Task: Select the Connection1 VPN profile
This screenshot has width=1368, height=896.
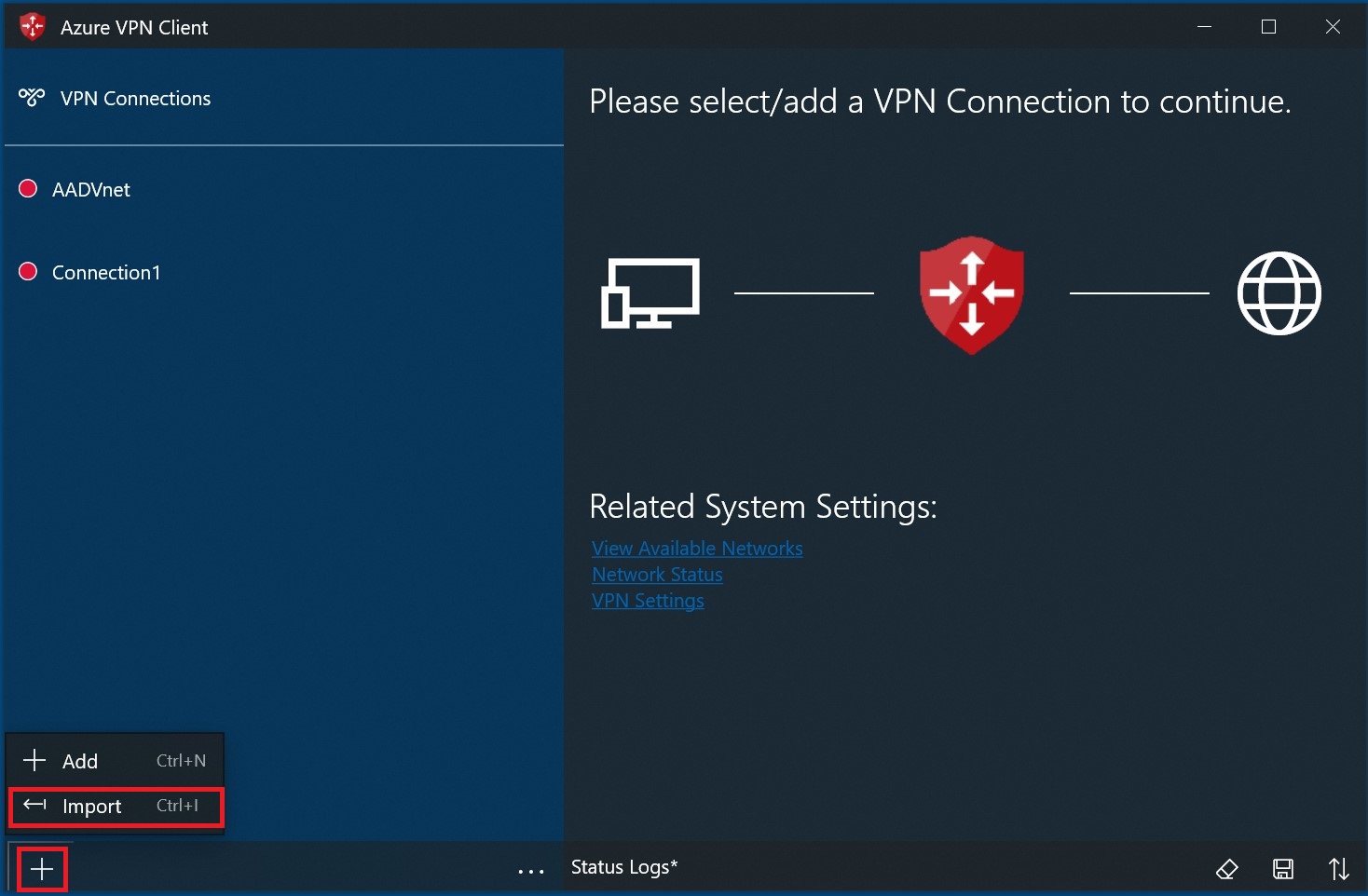Action: pyautogui.click(x=283, y=272)
